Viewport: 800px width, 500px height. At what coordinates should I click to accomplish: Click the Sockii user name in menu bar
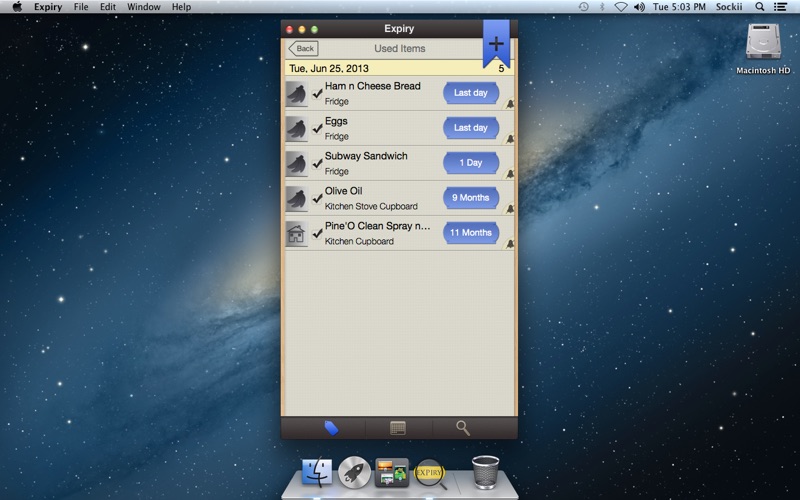point(729,7)
